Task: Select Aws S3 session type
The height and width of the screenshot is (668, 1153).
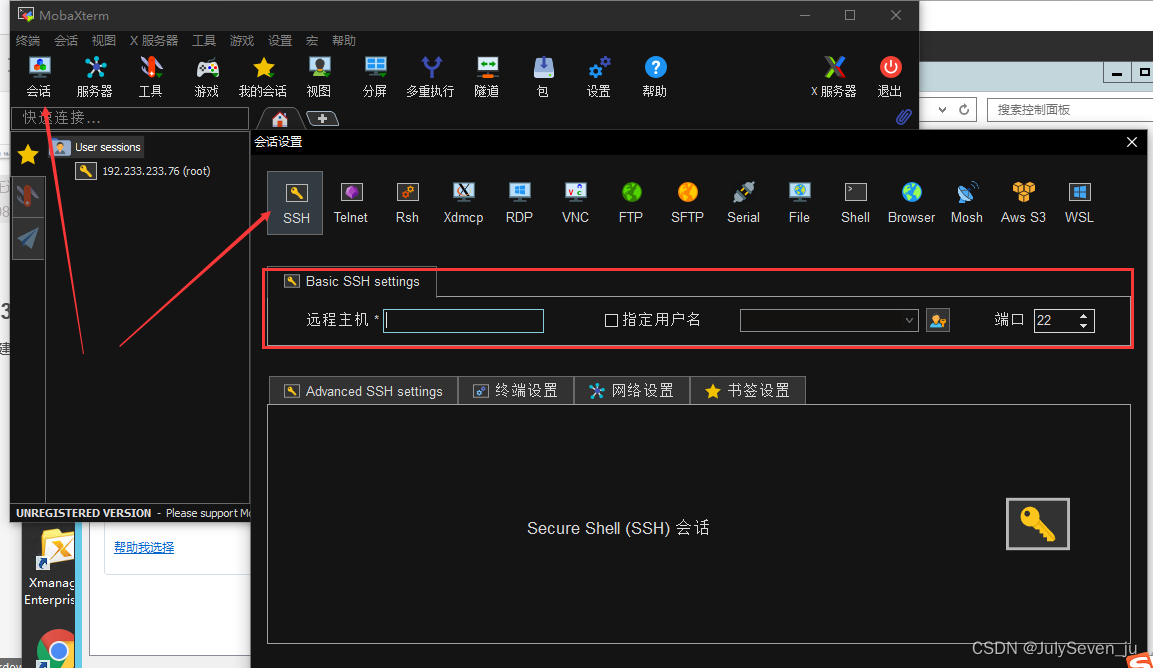Action: coord(1023,203)
